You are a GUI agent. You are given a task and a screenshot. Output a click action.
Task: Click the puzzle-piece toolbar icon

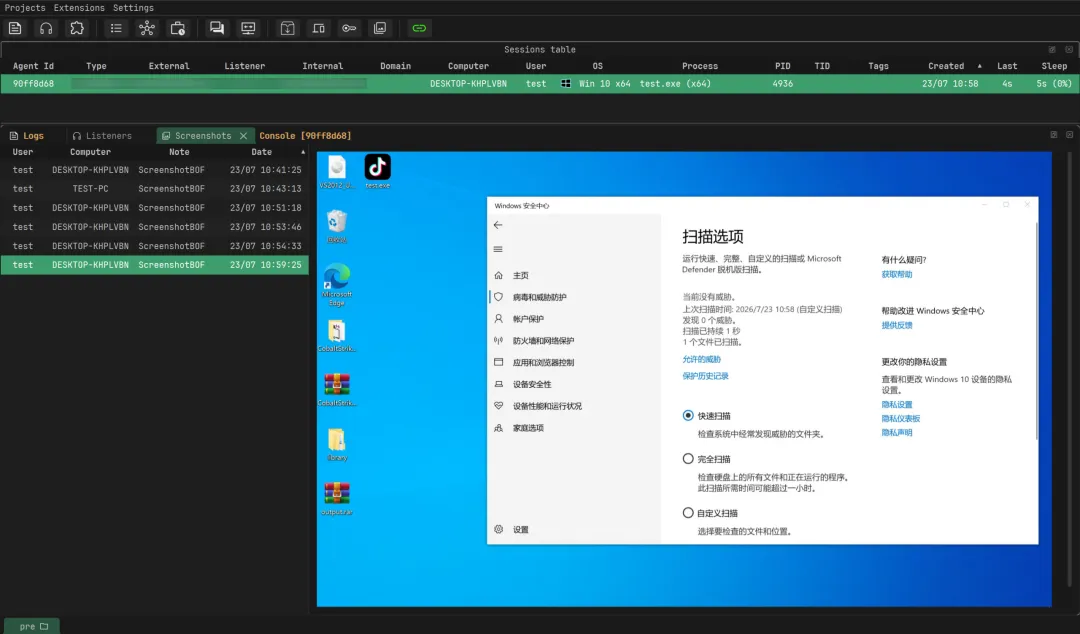pos(77,28)
